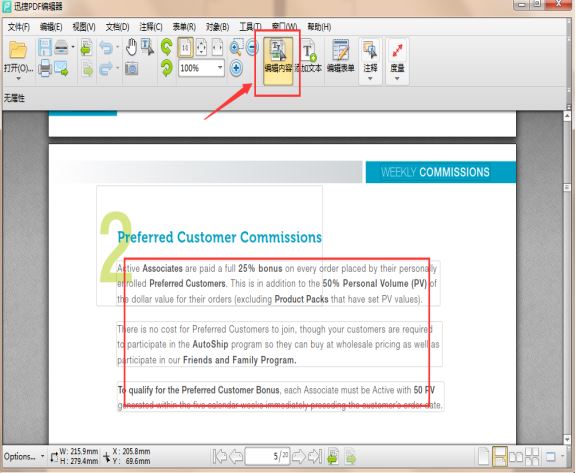
Task: Select the Hand tool
Action: tap(132, 47)
